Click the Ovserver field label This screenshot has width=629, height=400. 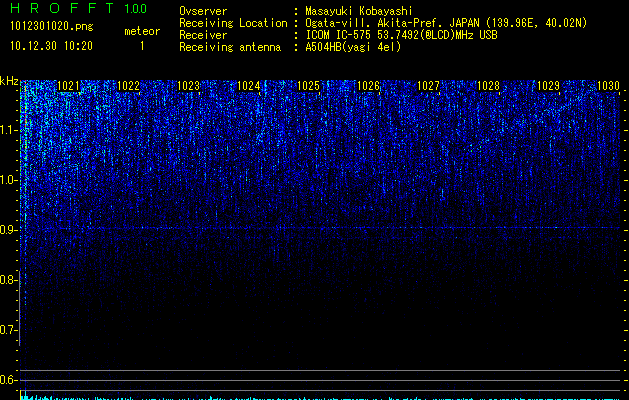pos(203,11)
